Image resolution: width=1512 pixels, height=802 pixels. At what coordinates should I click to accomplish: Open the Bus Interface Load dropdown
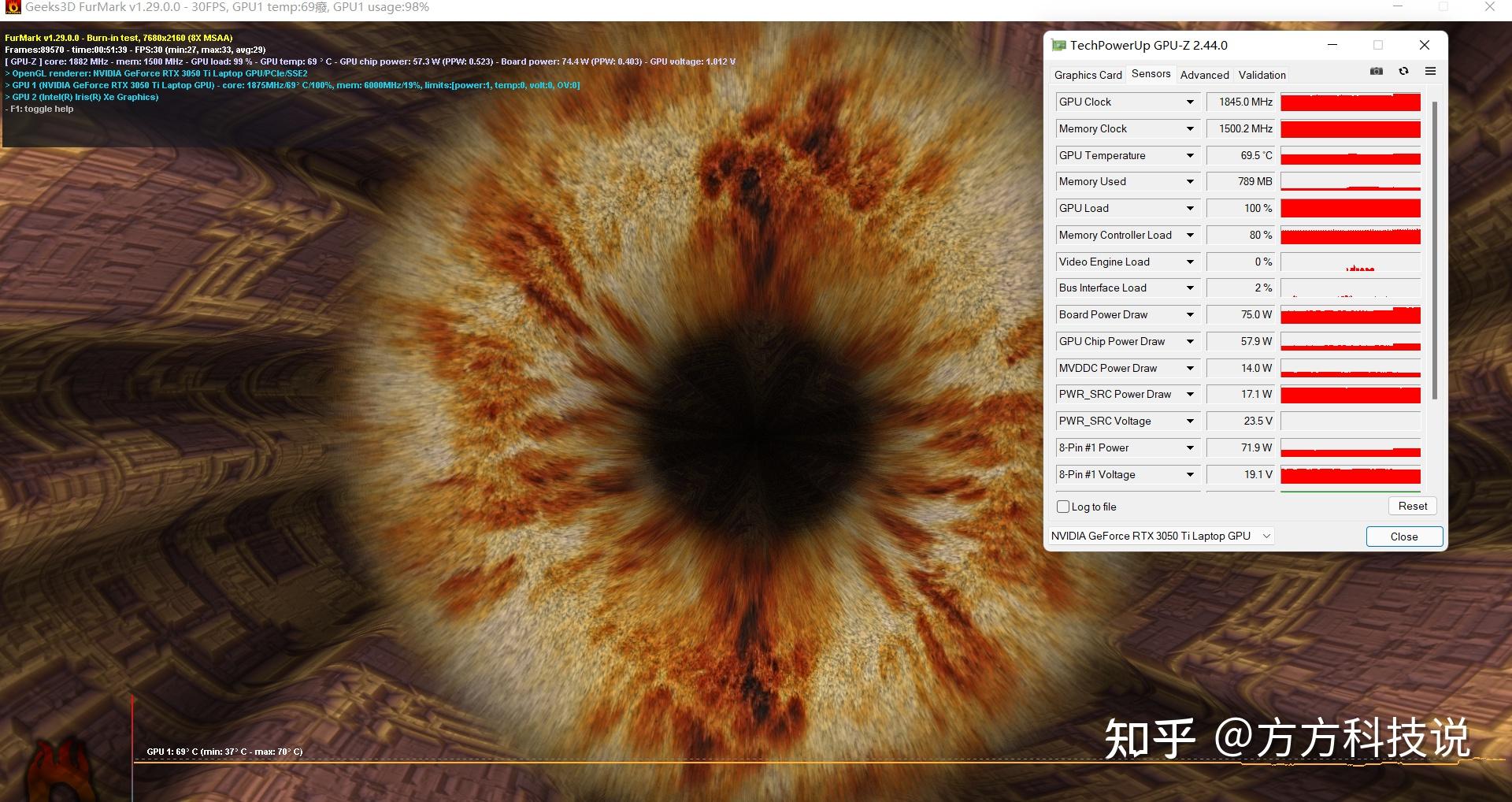point(1190,288)
